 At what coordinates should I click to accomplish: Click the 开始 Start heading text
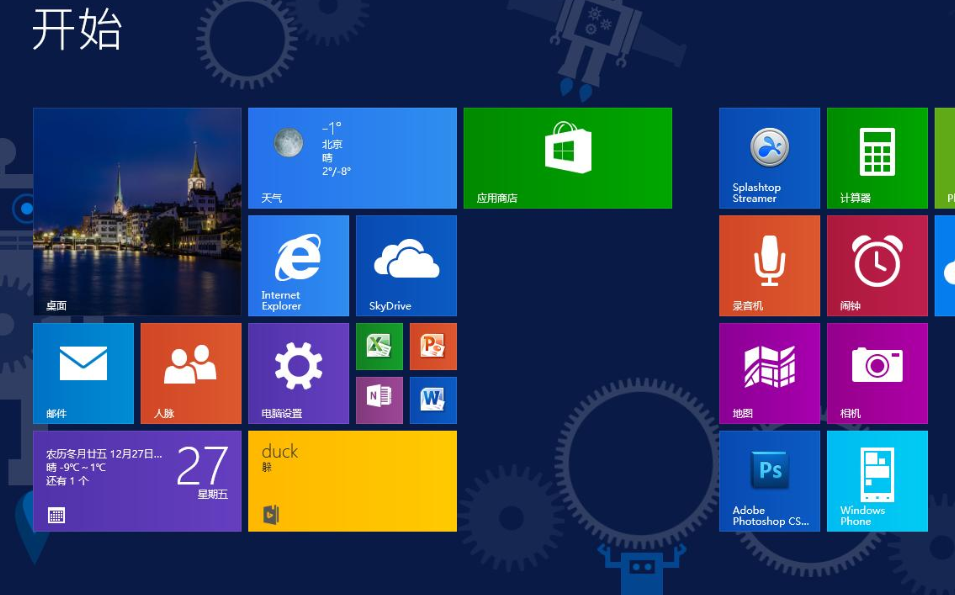point(77,29)
